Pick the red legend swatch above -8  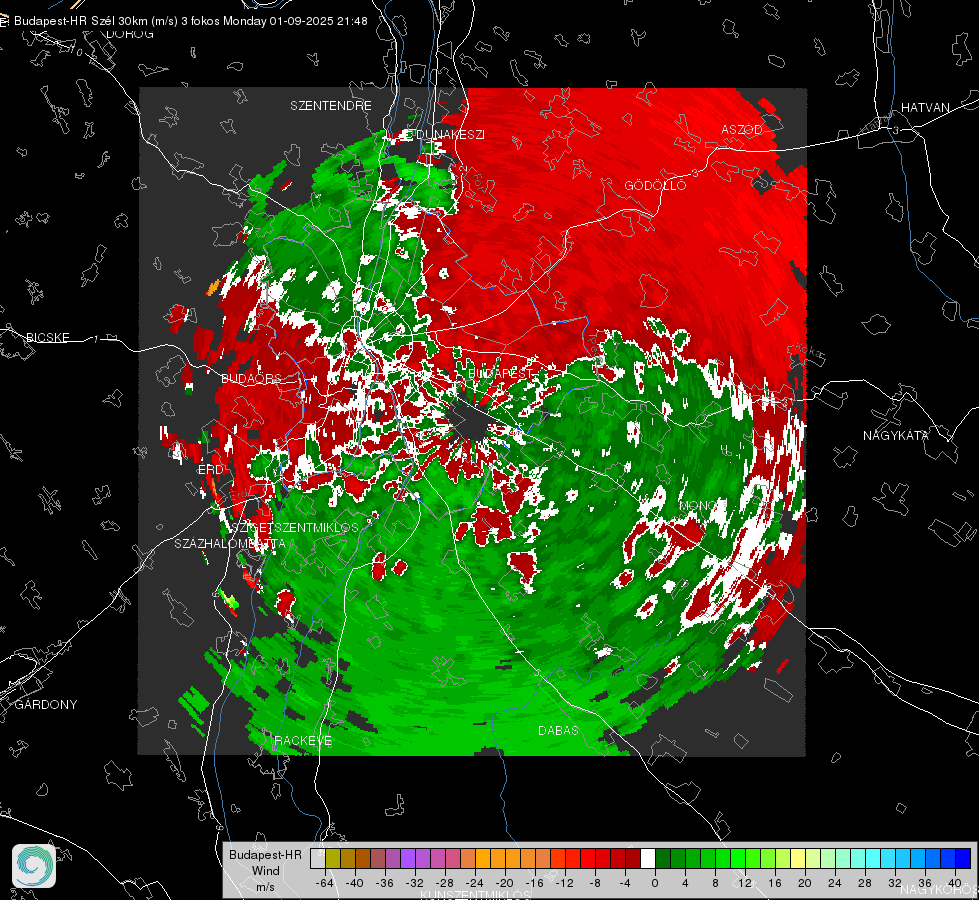click(x=588, y=859)
